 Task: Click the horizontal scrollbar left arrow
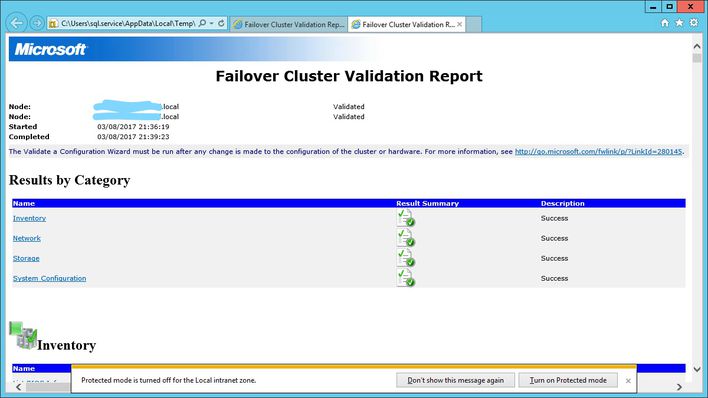coord(19,387)
